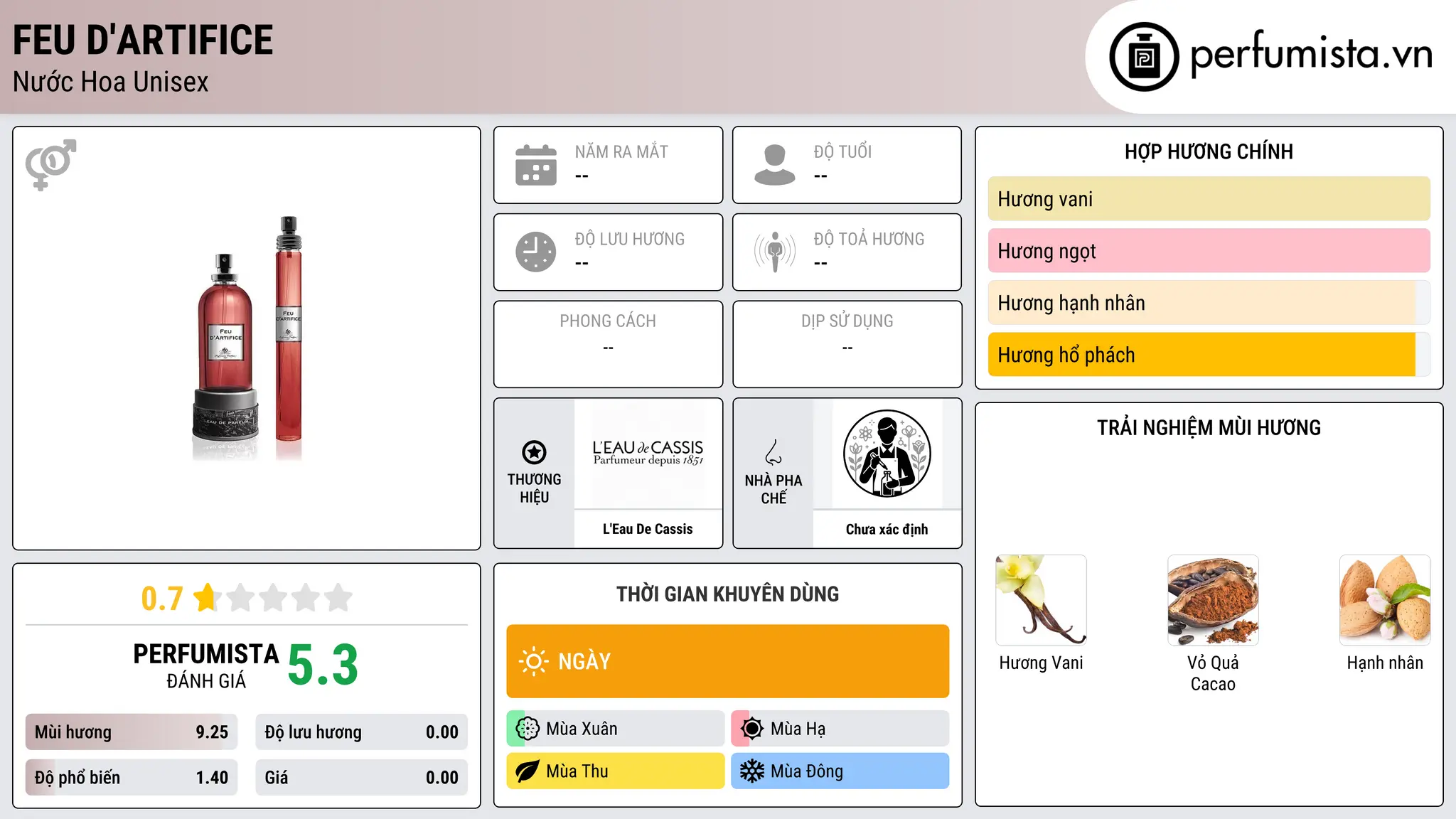Click the Dịp Sử Dụng info card
Screen dimensions: 1456x819
pyautogui.click(x=847, y=344)
